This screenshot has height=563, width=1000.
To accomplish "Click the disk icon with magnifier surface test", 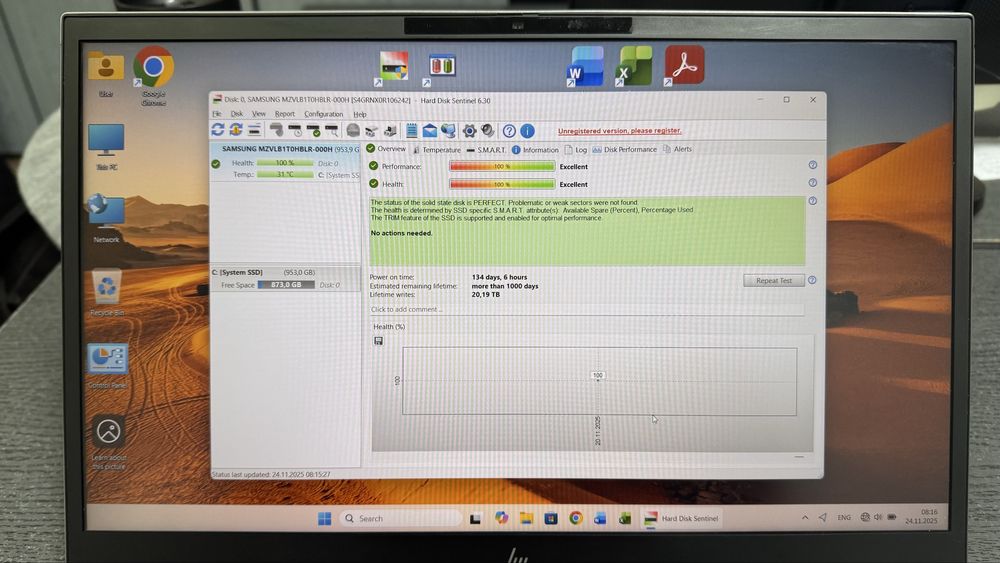I will coord(332,131).
